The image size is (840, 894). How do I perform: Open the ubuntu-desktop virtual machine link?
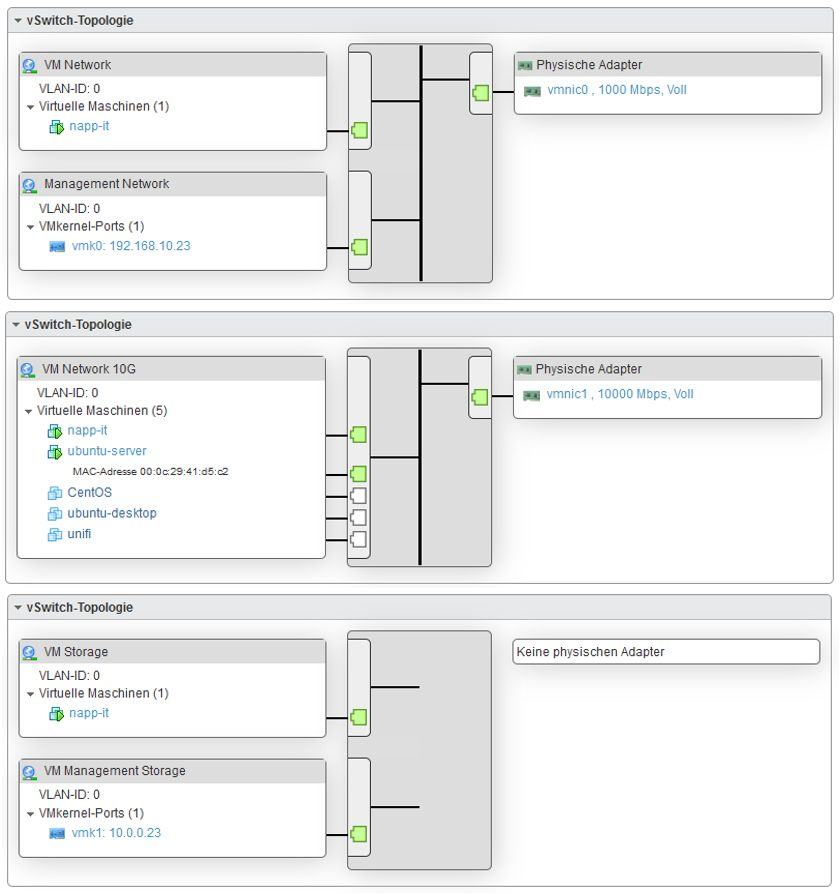click(112, 513)
